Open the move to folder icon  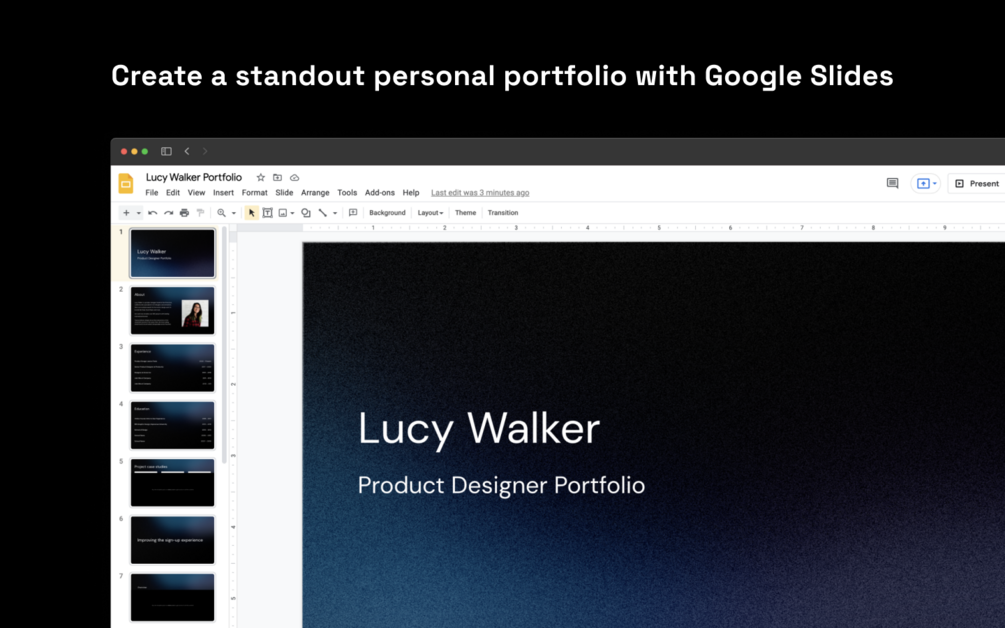(278, 178)
